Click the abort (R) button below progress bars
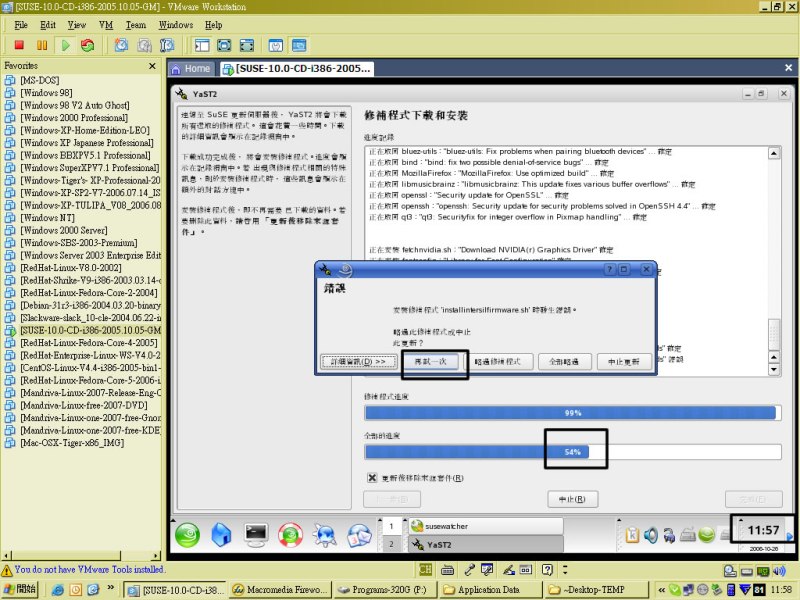 572,499
